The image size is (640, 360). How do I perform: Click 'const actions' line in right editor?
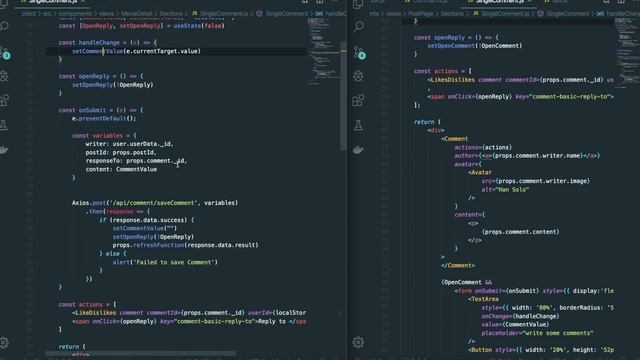pos(443,71)
